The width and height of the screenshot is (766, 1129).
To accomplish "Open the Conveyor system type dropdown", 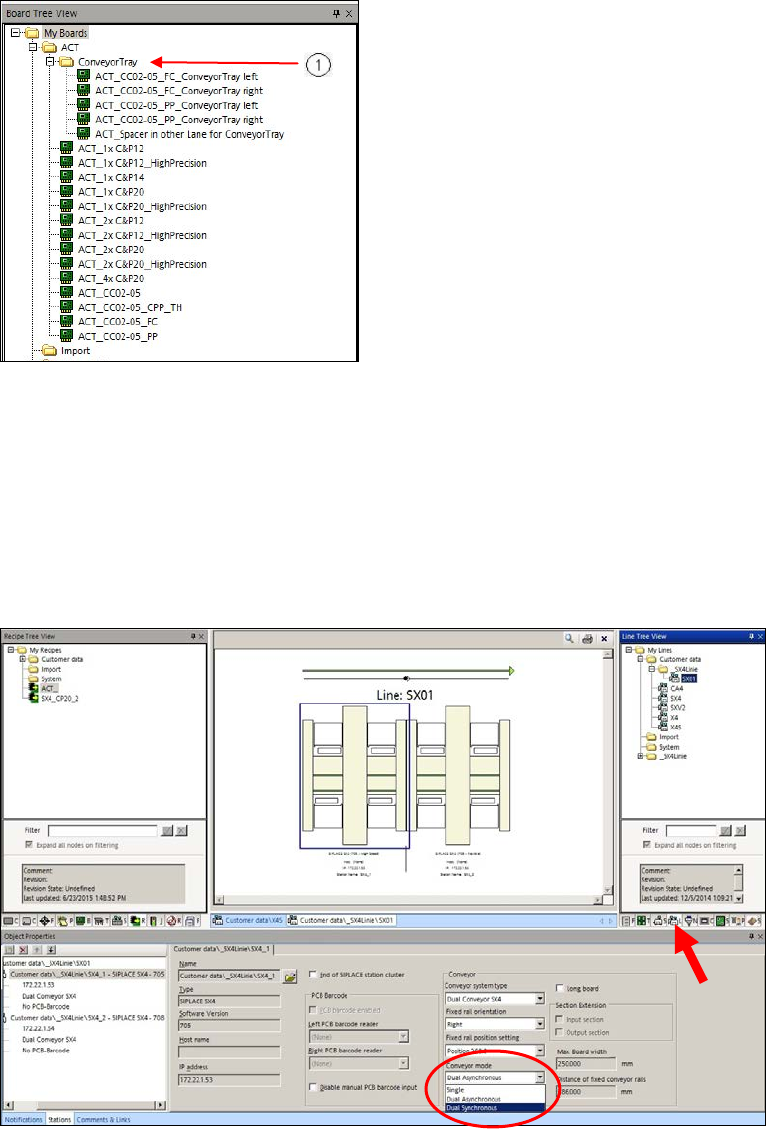I will (539, 999).
